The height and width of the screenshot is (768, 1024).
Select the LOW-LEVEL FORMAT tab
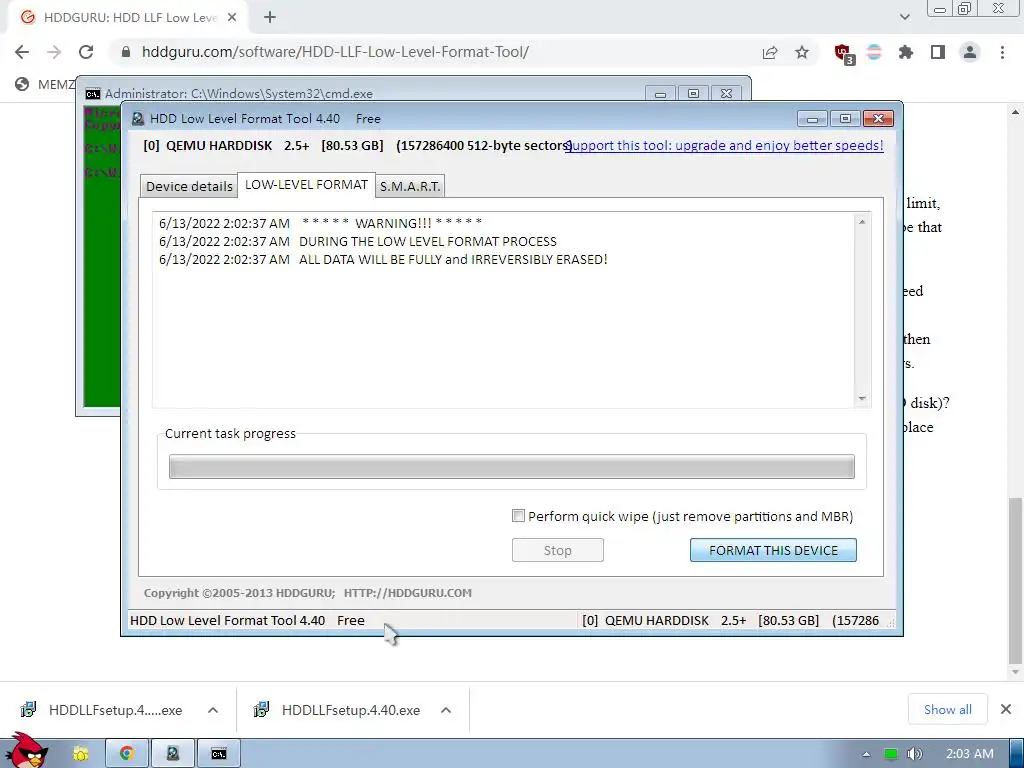point(306,185)
